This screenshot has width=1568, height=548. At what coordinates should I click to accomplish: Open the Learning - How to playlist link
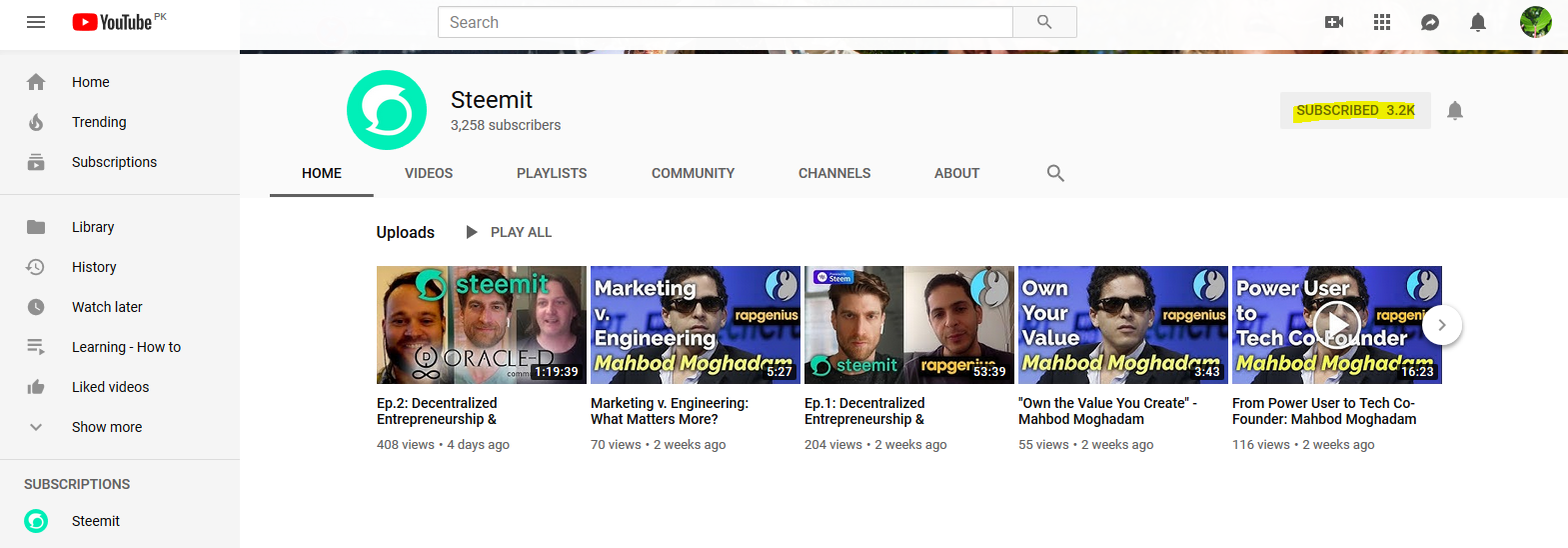[x=126, y=347]
